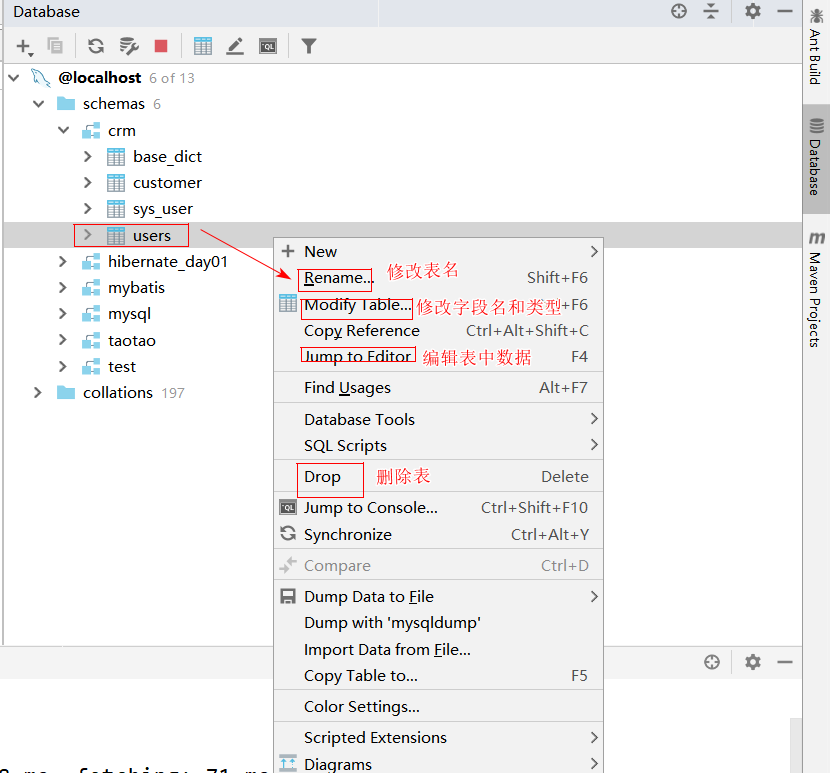Open the Database side tab
The width and height of the screenshot is (830, 773).
tap(816, 158)
